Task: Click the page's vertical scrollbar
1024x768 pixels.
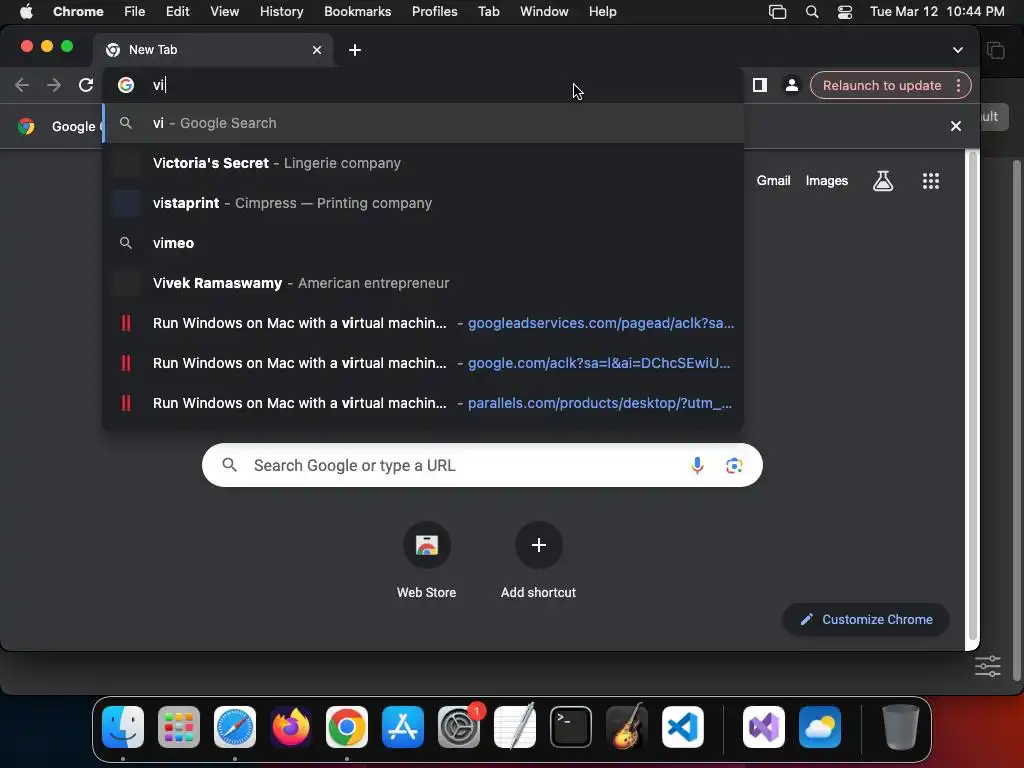Action: tap(972, 395)
